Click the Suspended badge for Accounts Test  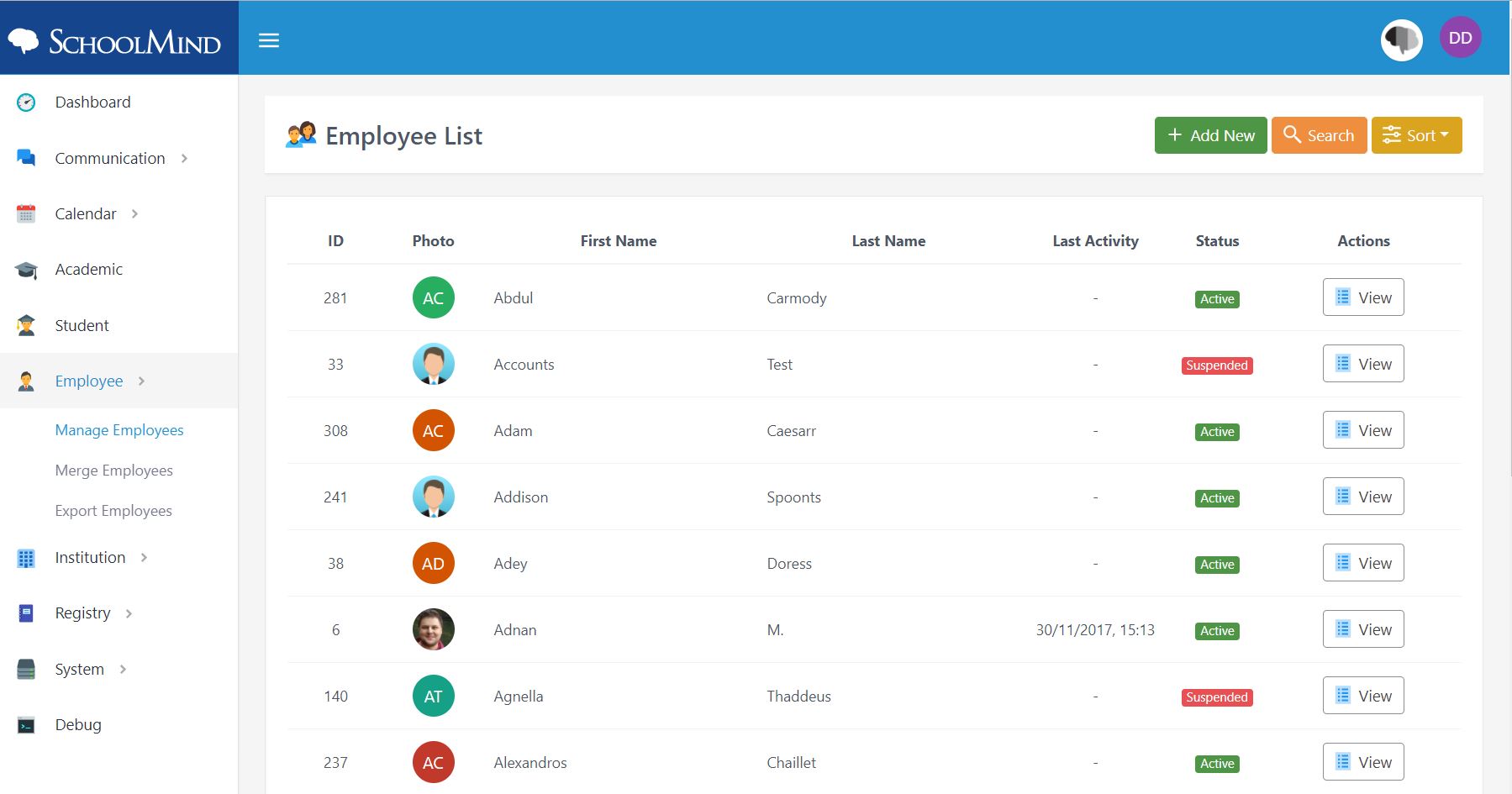[1217, 365]
